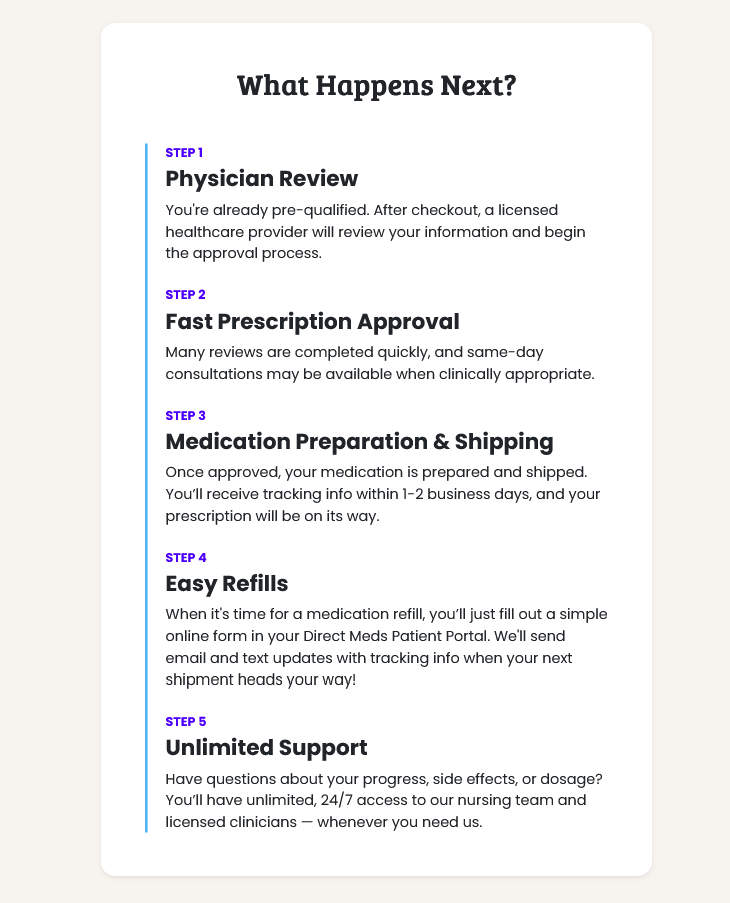Select the Physician Review heading
The height and width of the screenshot is (903, 730).
coord(261,179)
